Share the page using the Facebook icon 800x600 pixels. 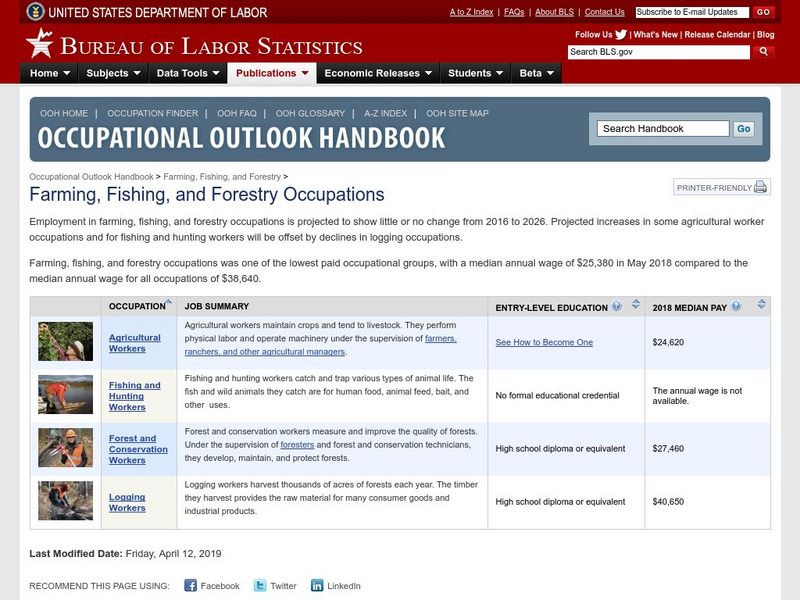[x=190, y=585]
